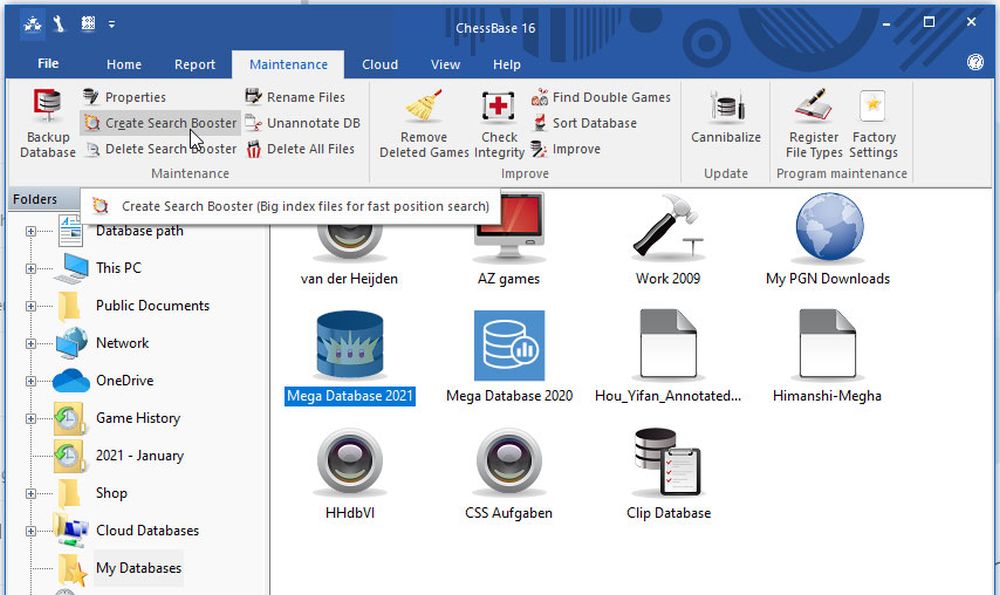Run Check Integrity tool
Viewport: 1000px width, 595px height.
(498, 108)
